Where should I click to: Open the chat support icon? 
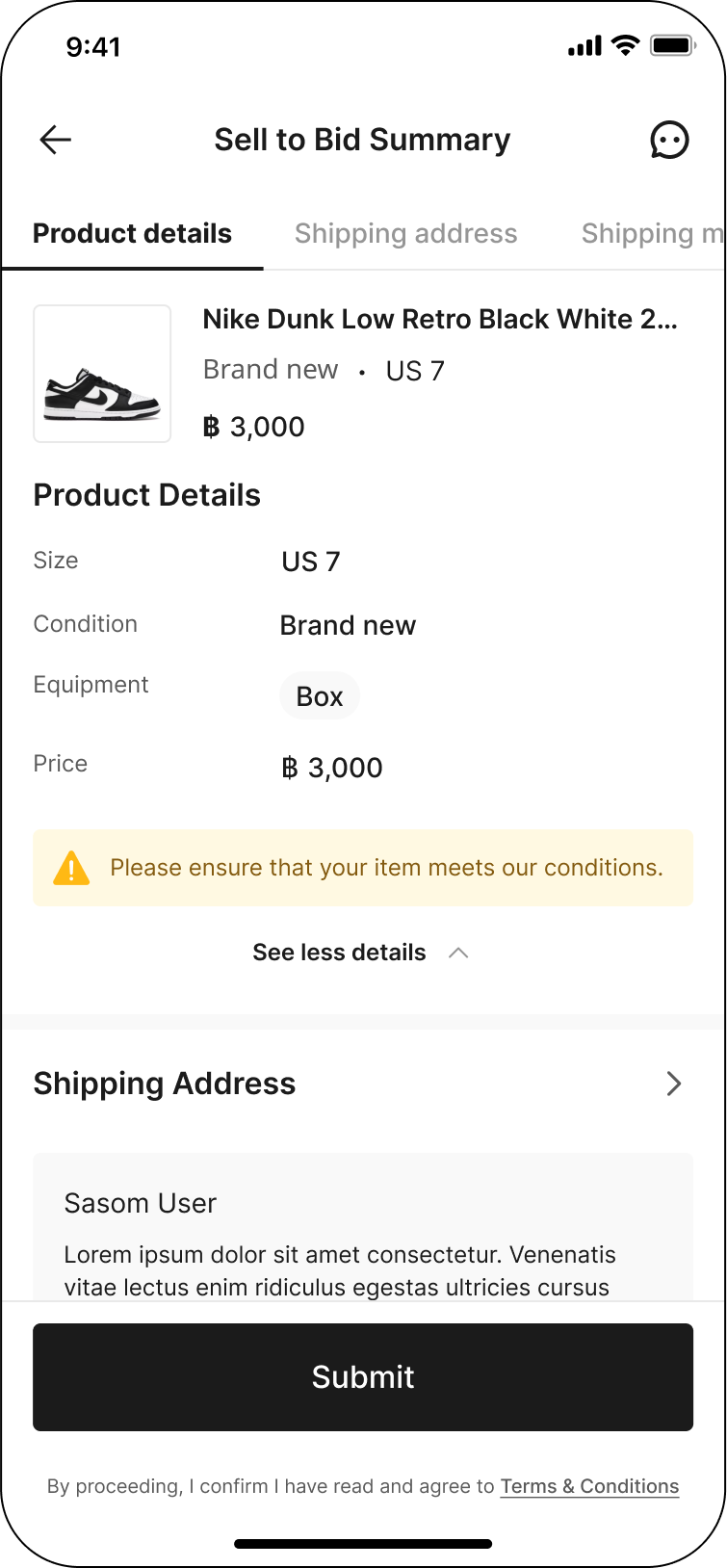pos(669,140)
